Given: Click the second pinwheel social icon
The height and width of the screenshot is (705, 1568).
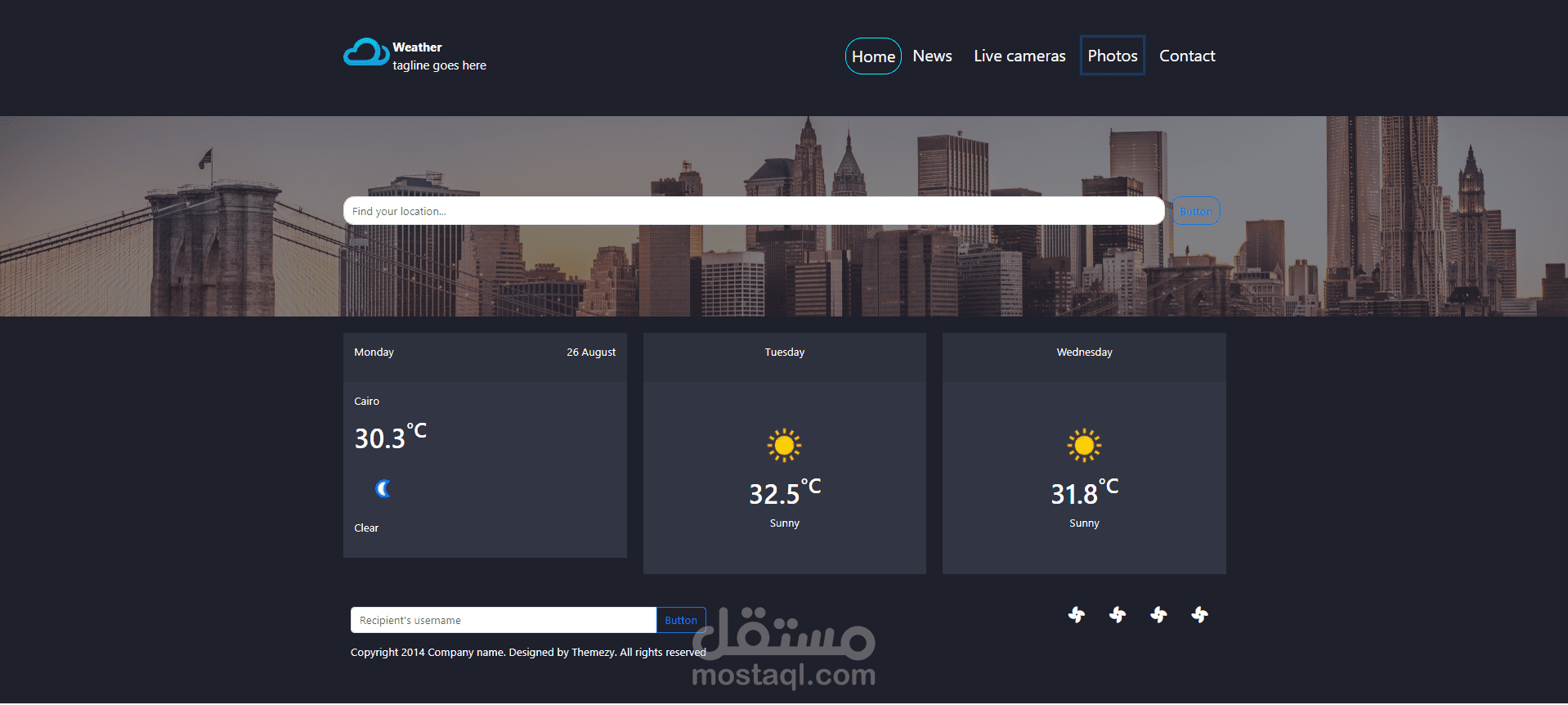Looking at the screenshot, I should 1118,615.
